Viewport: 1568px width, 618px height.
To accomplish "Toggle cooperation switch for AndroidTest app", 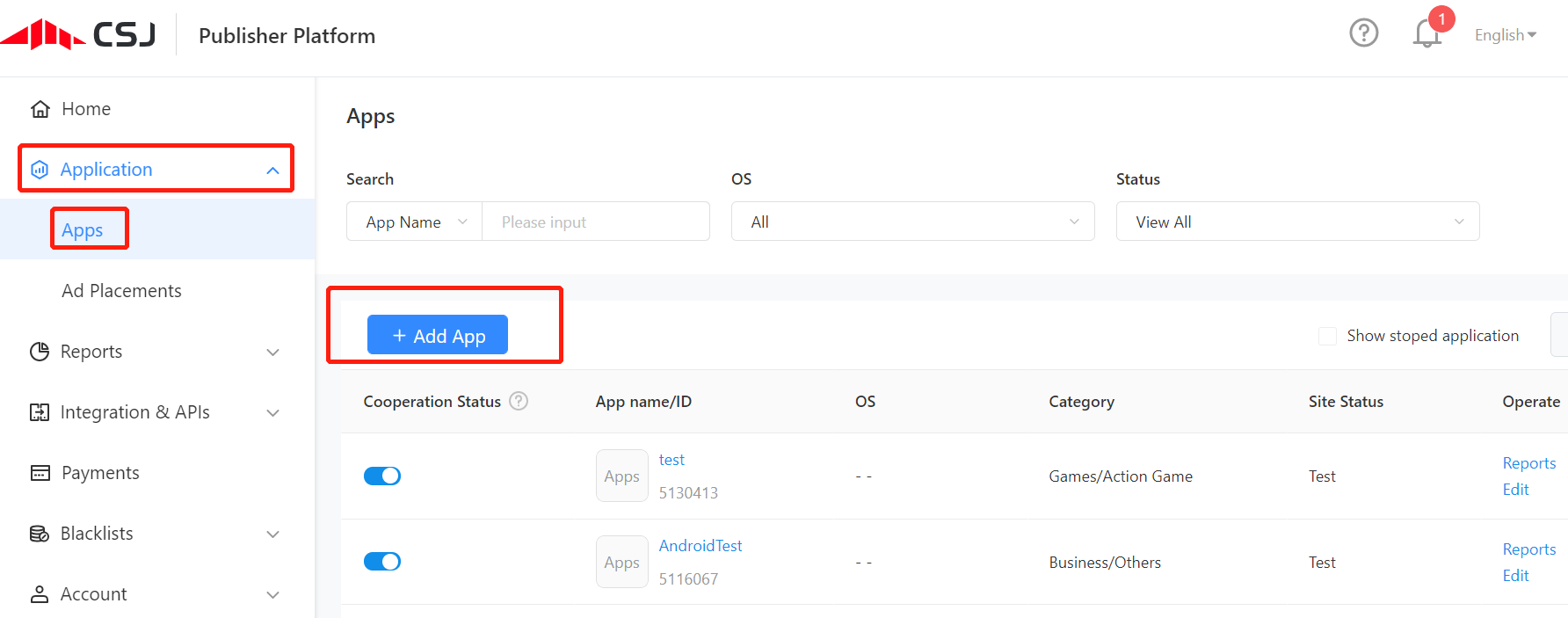I will [x=382, y=562].
